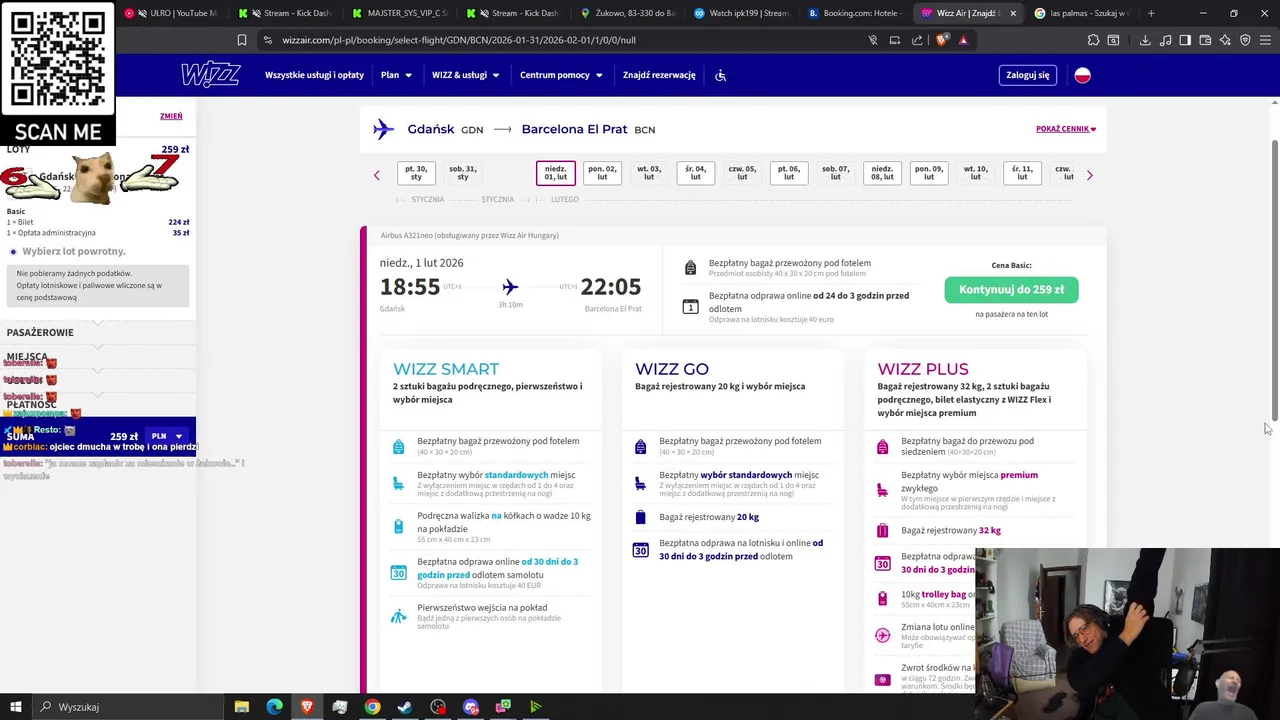Select date pt. 30, sty
The width and height of the screenshot is (1280, 720).
(416, 173)
